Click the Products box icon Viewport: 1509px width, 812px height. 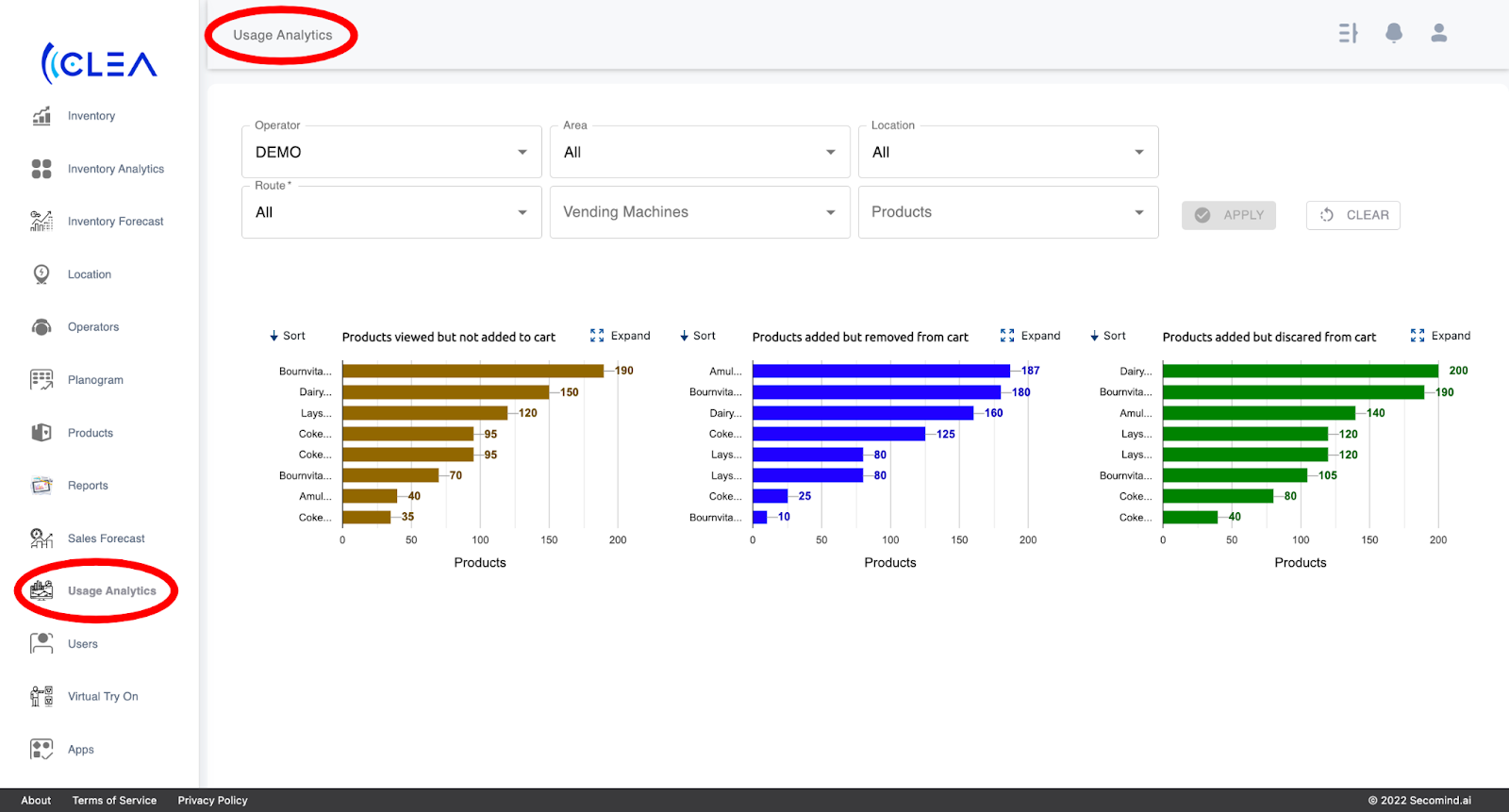[41, 433]
